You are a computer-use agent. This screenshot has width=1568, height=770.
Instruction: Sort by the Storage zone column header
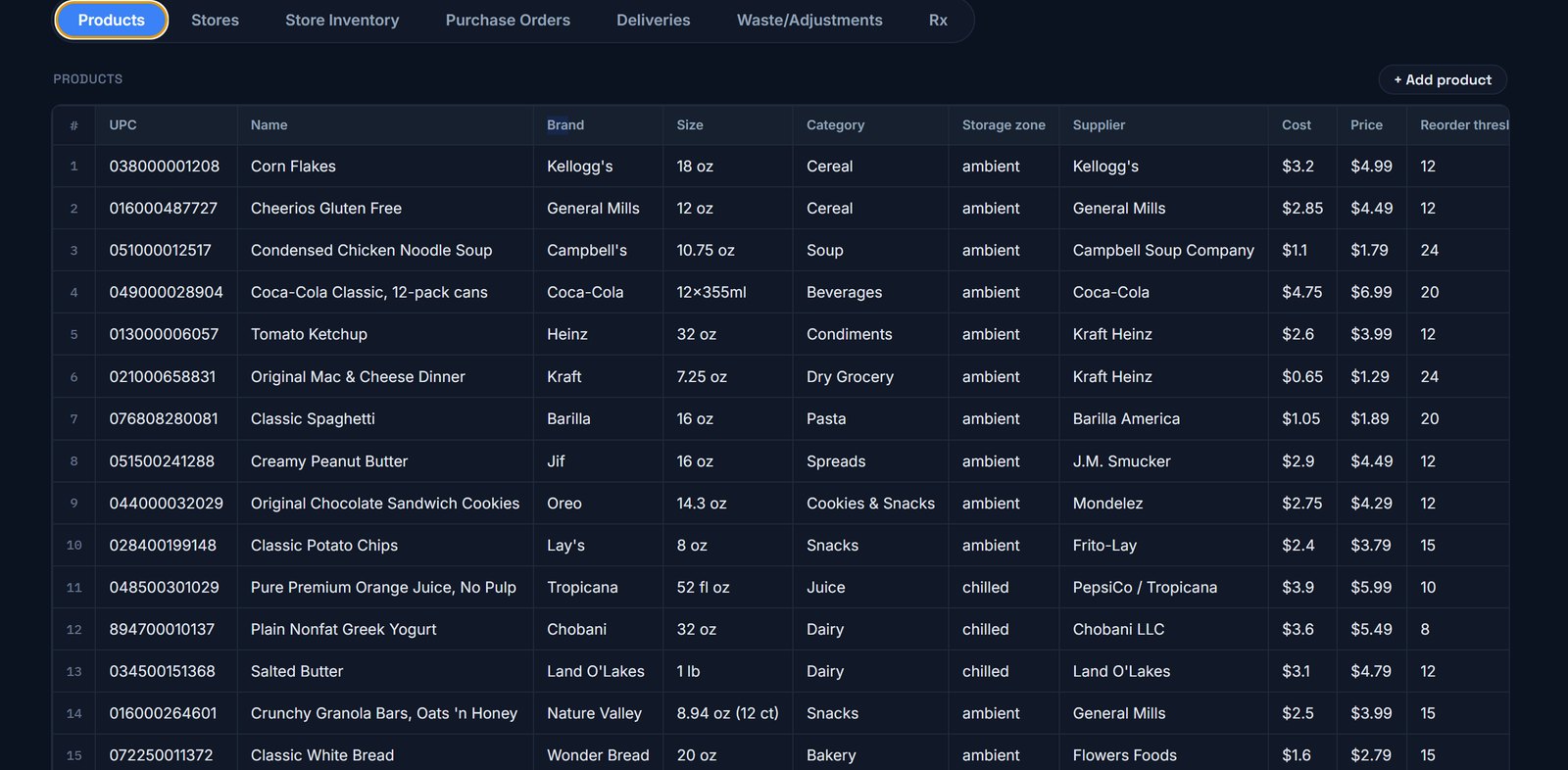click(x=1004, y=125)
